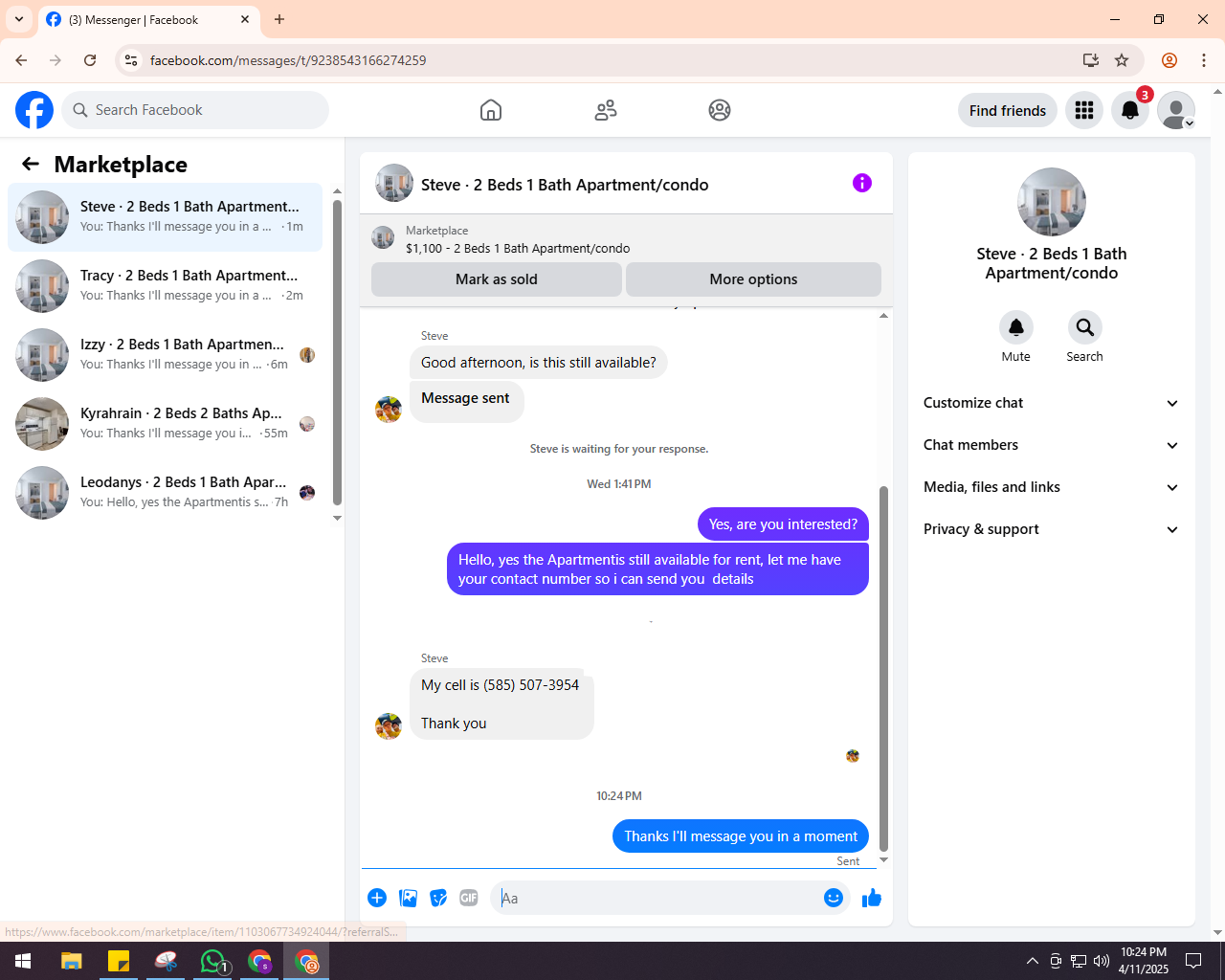The height and width of the screenshot is (980, 1225).
Task: Search in conversation with magnifier icon
Action: [x=1085, y=327]
